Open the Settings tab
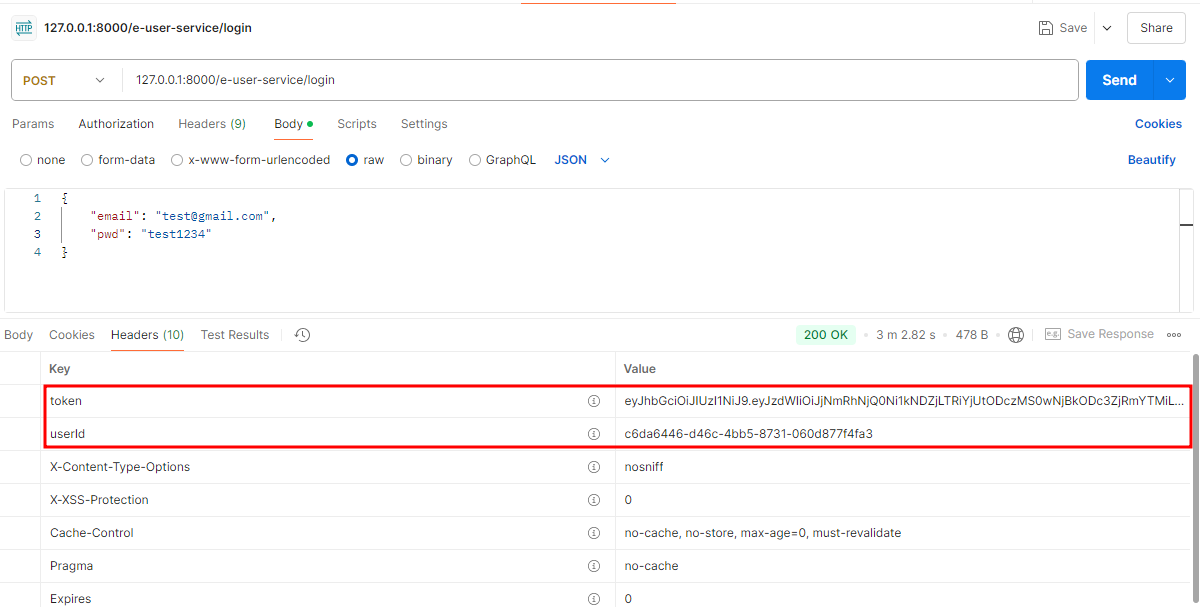Screen dimensions: 1200x607 click(424, 124)
